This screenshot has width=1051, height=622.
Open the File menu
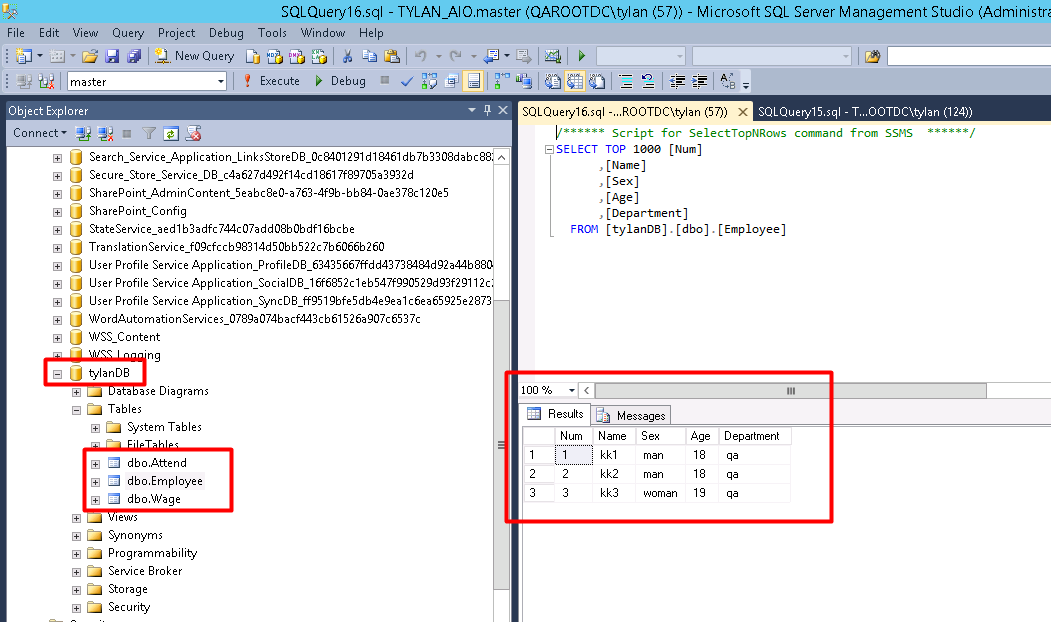pos(15,33)
